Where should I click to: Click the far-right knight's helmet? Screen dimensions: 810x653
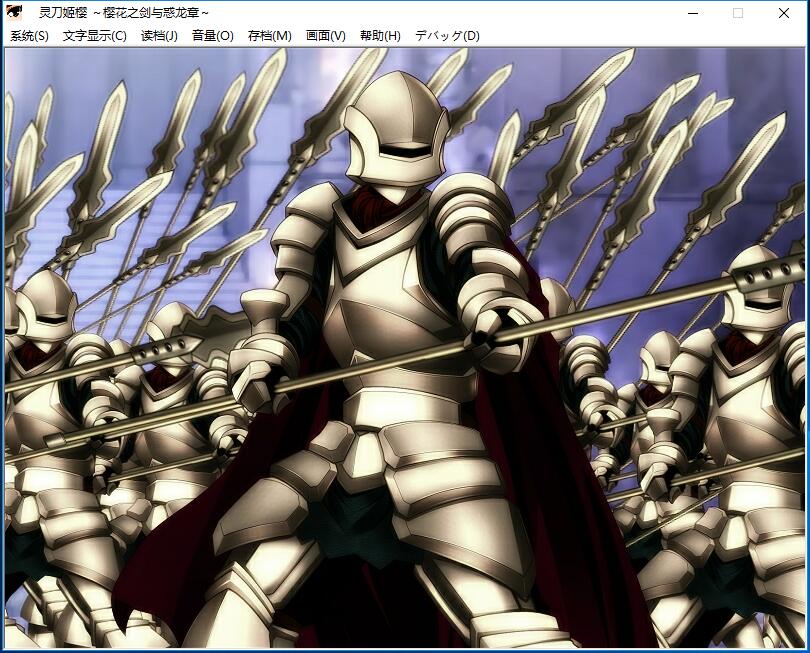[x=758, y=288]
